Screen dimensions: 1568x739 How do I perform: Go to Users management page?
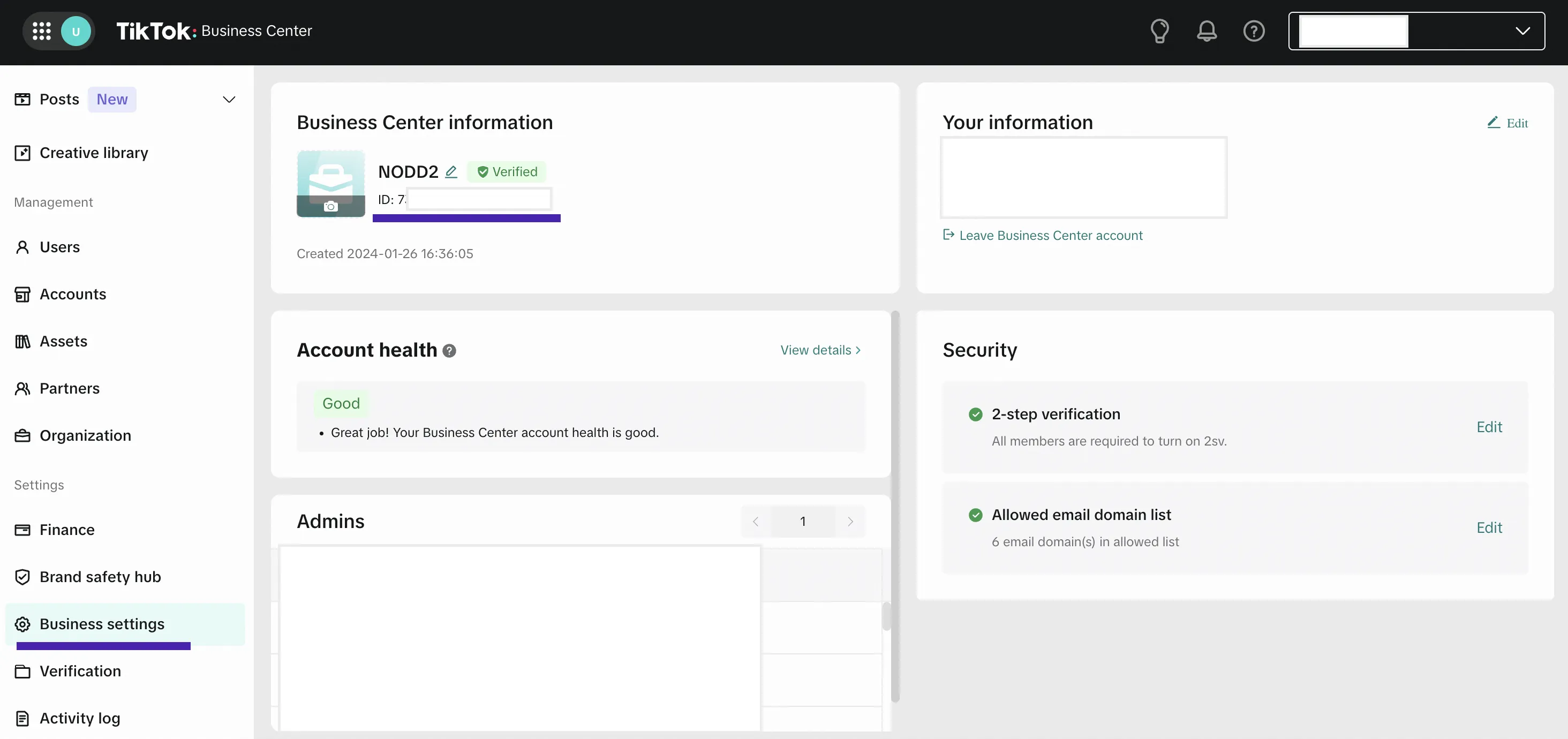coord(59,247)
